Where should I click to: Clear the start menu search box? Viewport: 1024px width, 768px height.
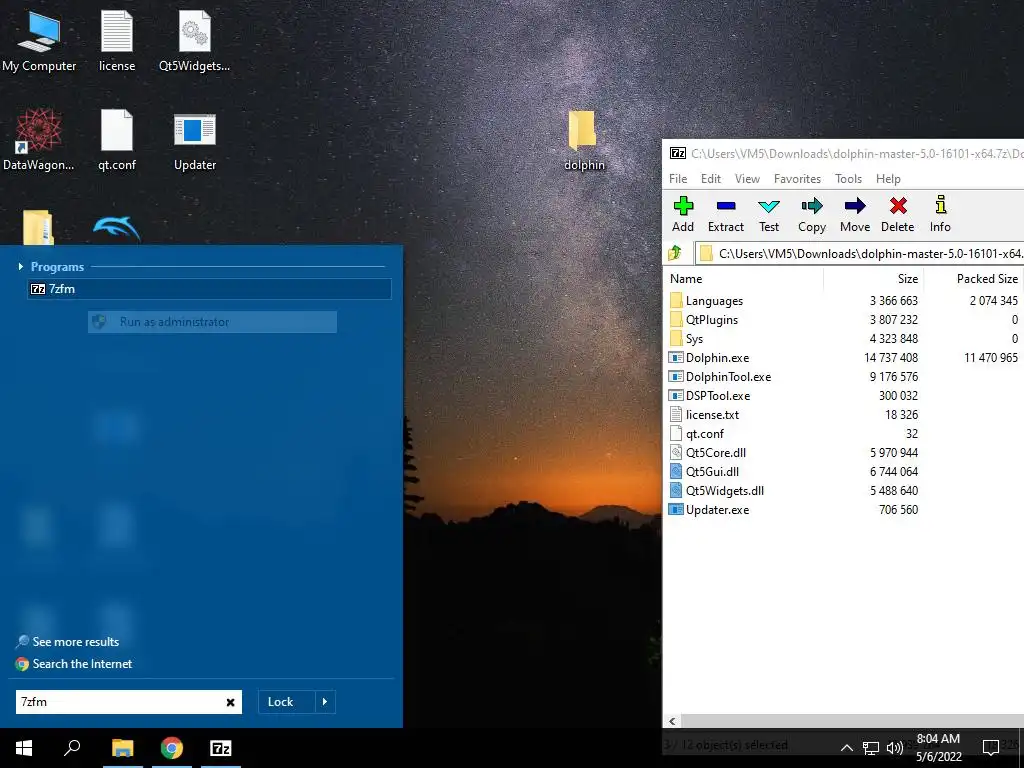(231, 702)
